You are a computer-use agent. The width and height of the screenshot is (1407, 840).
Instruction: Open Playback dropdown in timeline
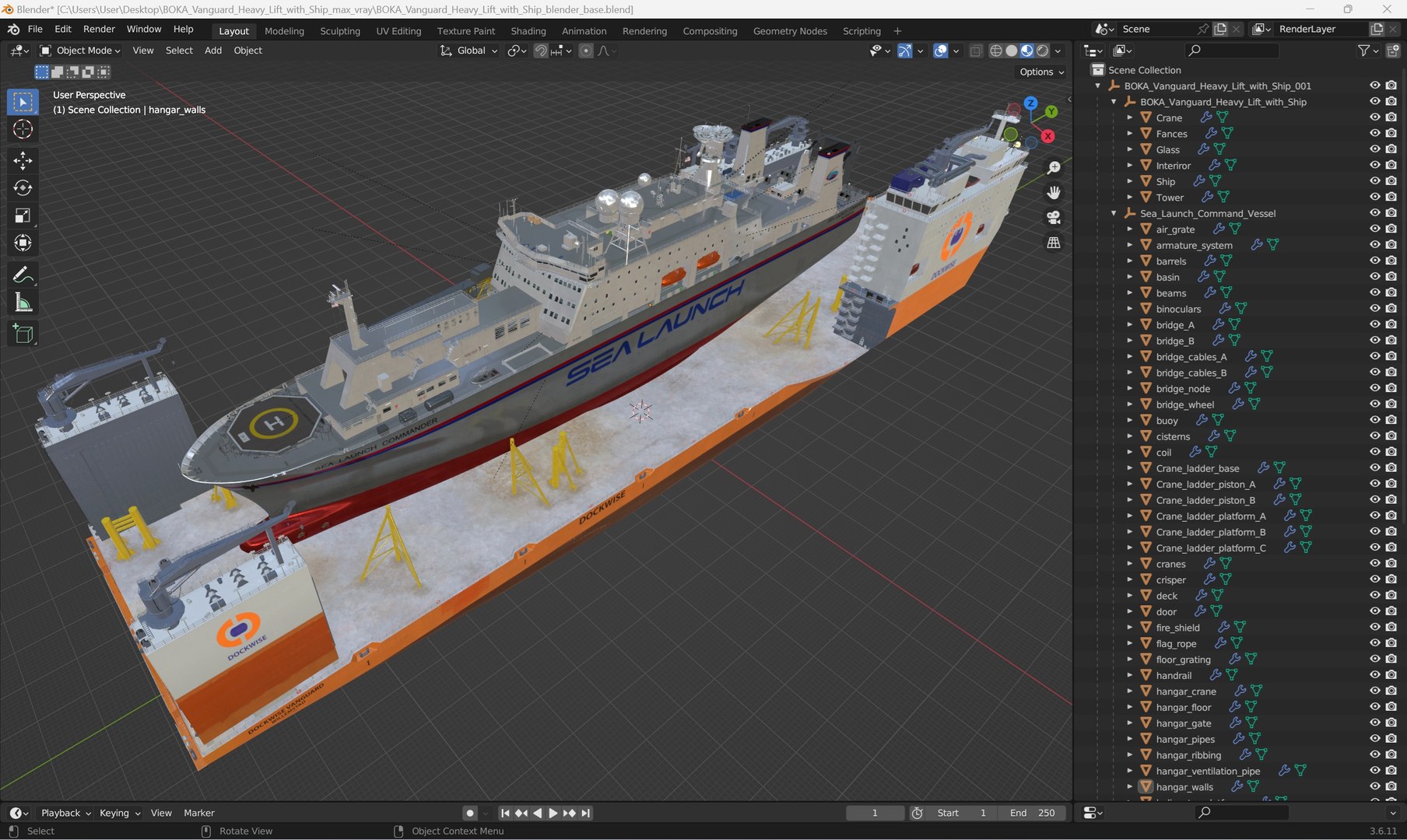click(65, 813)
